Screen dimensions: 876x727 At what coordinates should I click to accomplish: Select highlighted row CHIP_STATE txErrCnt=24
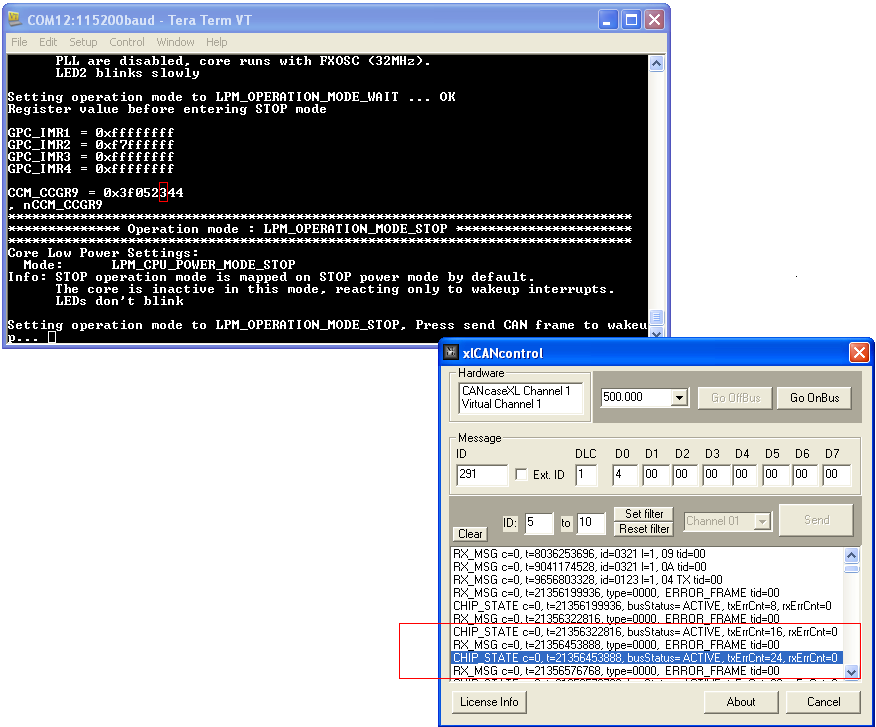pos(646,658)
